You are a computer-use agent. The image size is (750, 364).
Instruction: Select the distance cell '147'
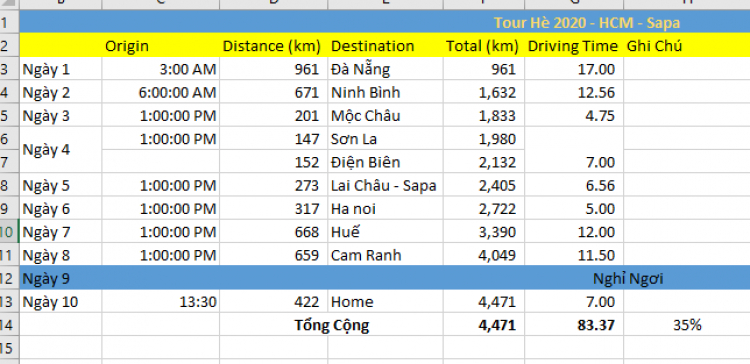(274, 139)
